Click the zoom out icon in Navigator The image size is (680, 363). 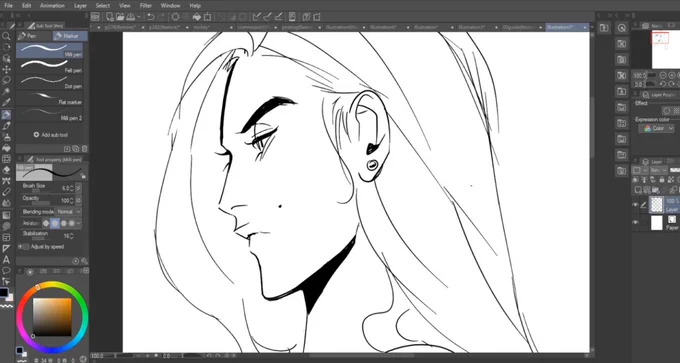point(664,75)
